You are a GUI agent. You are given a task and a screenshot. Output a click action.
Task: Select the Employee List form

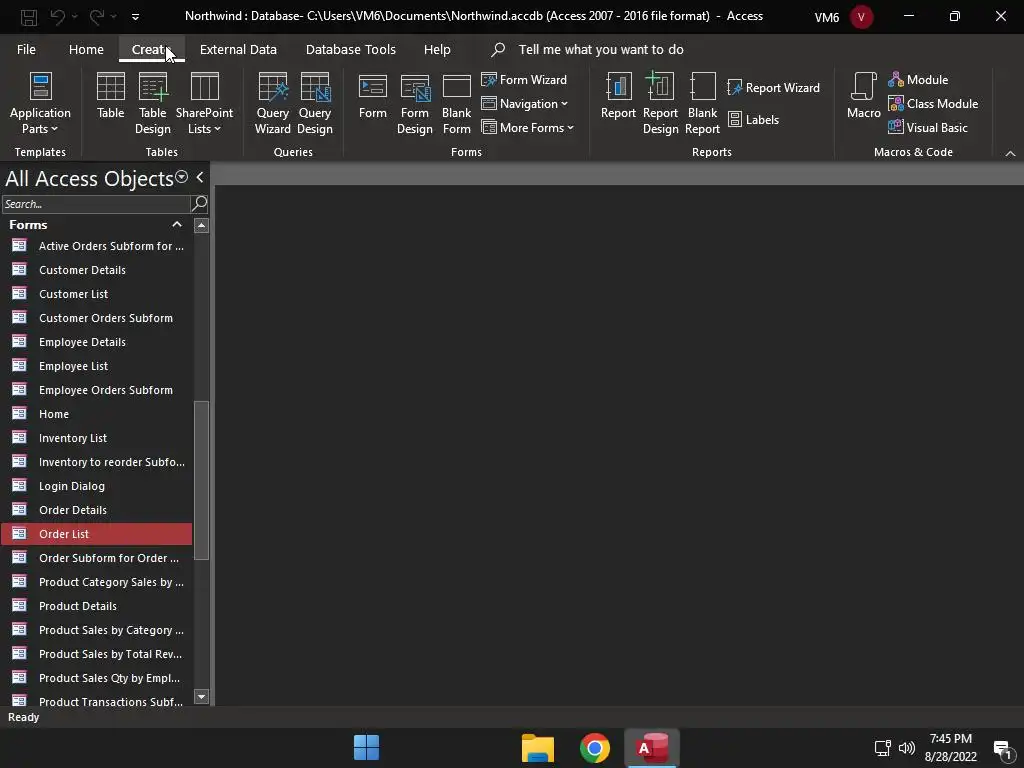point(97,366)
